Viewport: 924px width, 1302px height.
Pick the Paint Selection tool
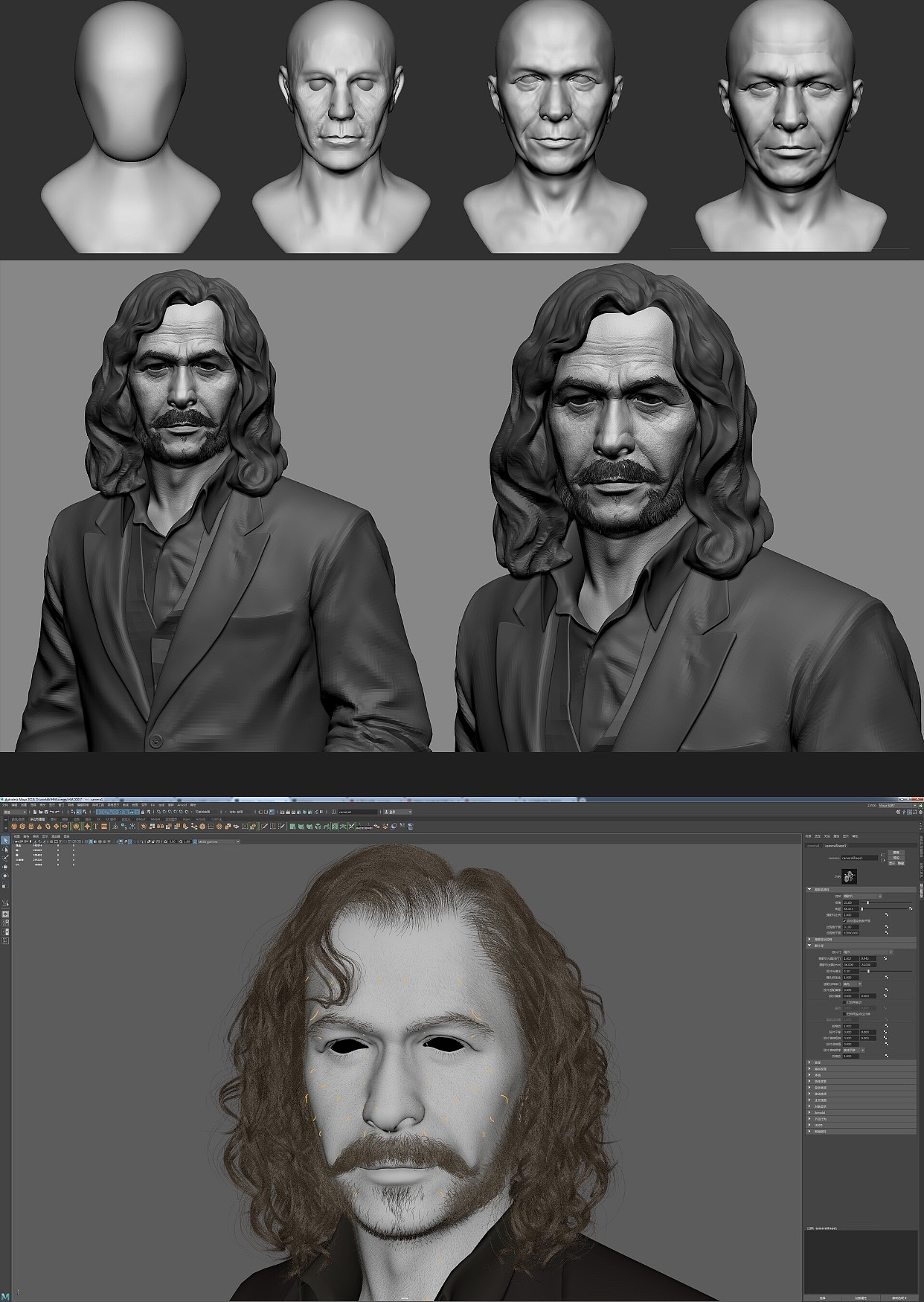coord(5,858)
